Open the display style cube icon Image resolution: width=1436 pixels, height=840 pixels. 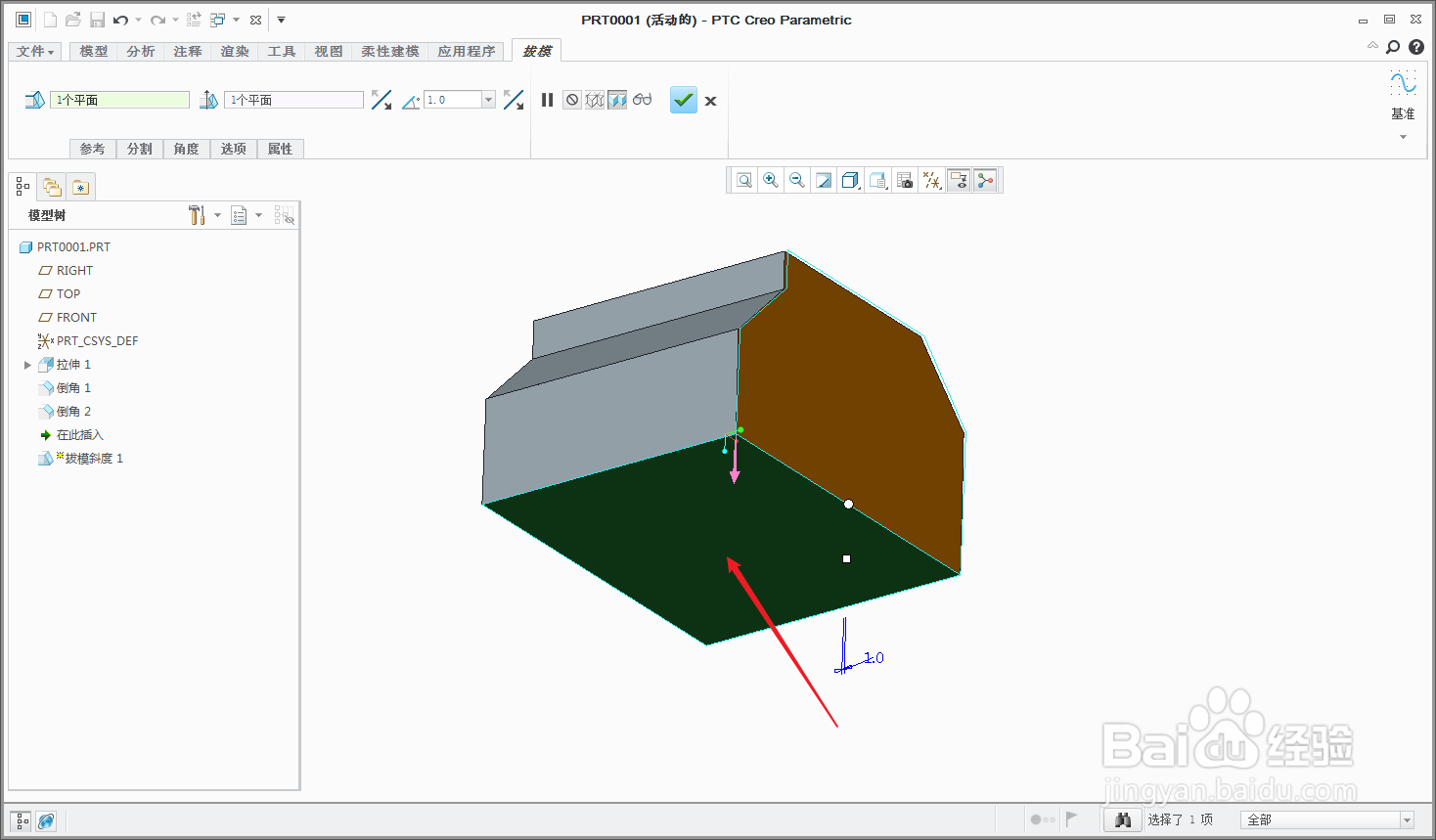pos(851,180)
